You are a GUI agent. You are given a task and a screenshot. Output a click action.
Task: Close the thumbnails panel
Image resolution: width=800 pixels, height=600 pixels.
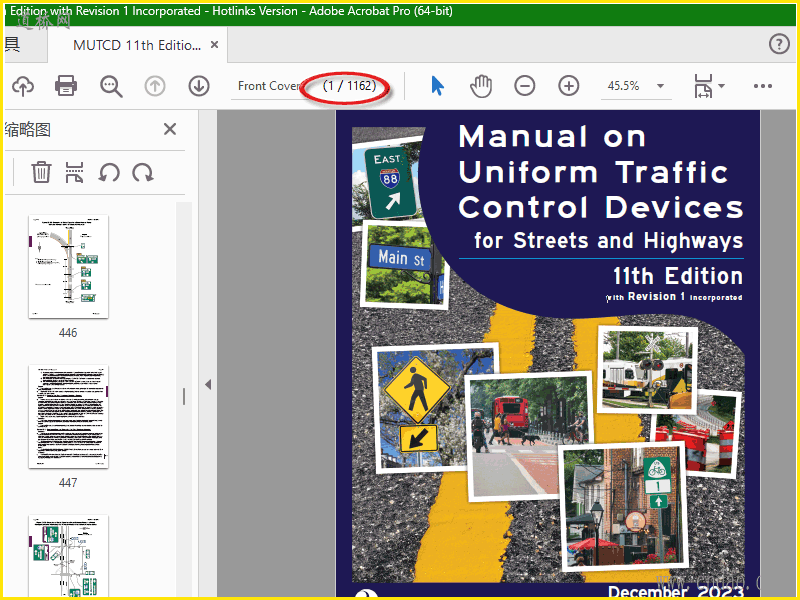[x=170, y=129]
